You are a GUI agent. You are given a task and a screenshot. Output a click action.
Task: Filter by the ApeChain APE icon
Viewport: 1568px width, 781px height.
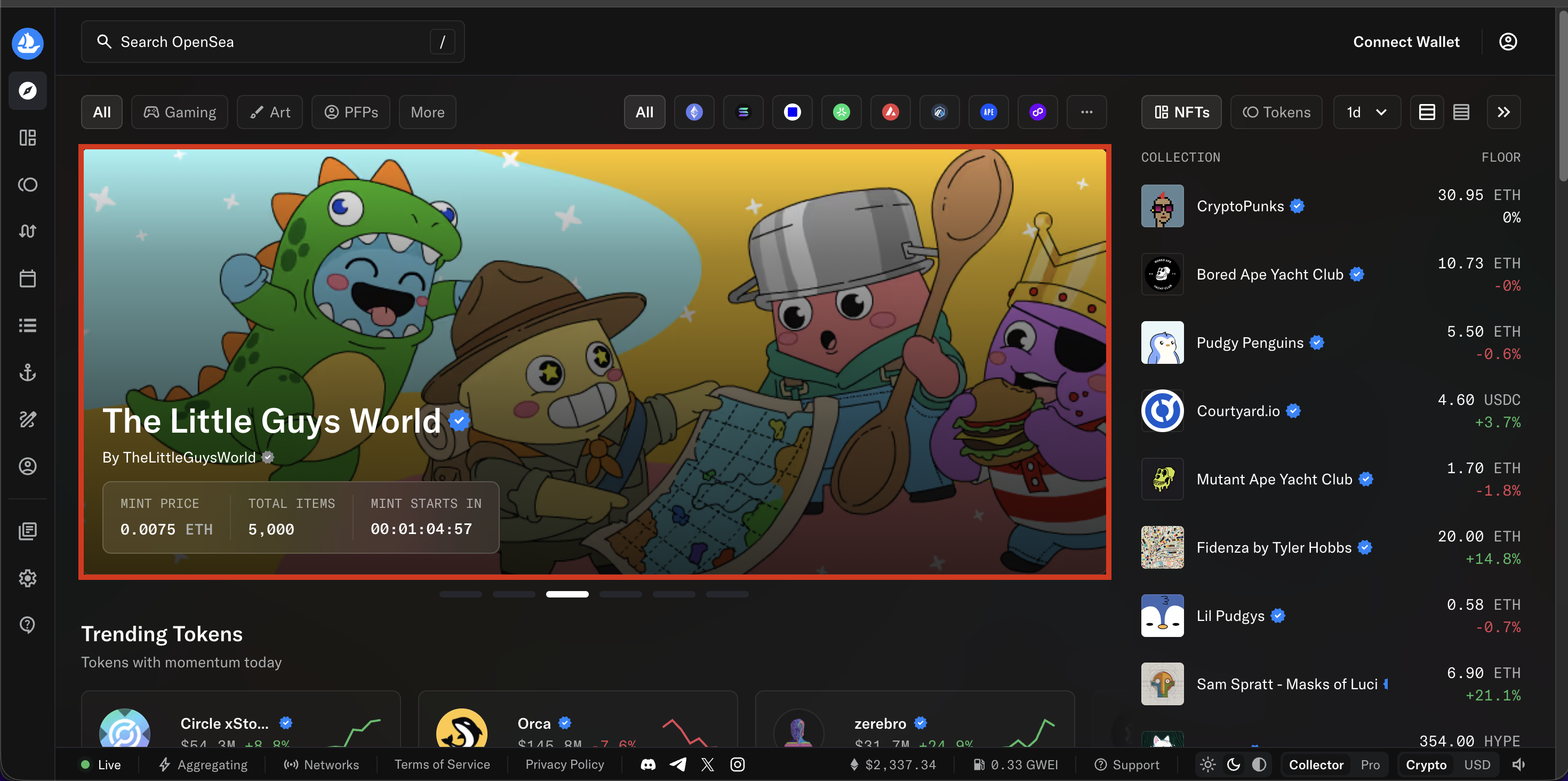pyautogui.click(x=988, y=112)
